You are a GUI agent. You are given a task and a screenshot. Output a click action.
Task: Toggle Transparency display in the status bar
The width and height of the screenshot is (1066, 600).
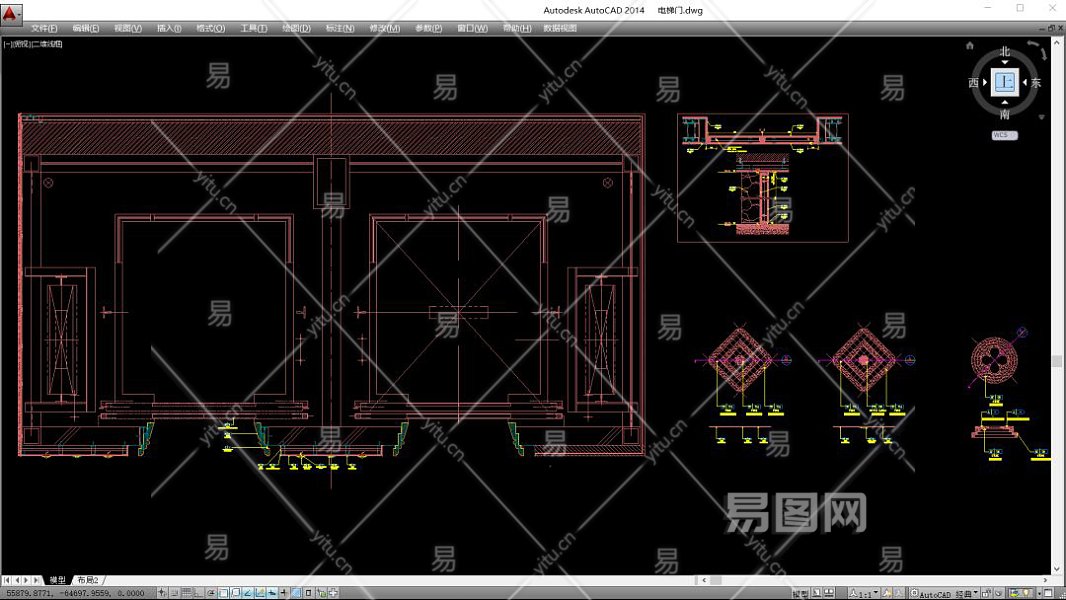296,593
